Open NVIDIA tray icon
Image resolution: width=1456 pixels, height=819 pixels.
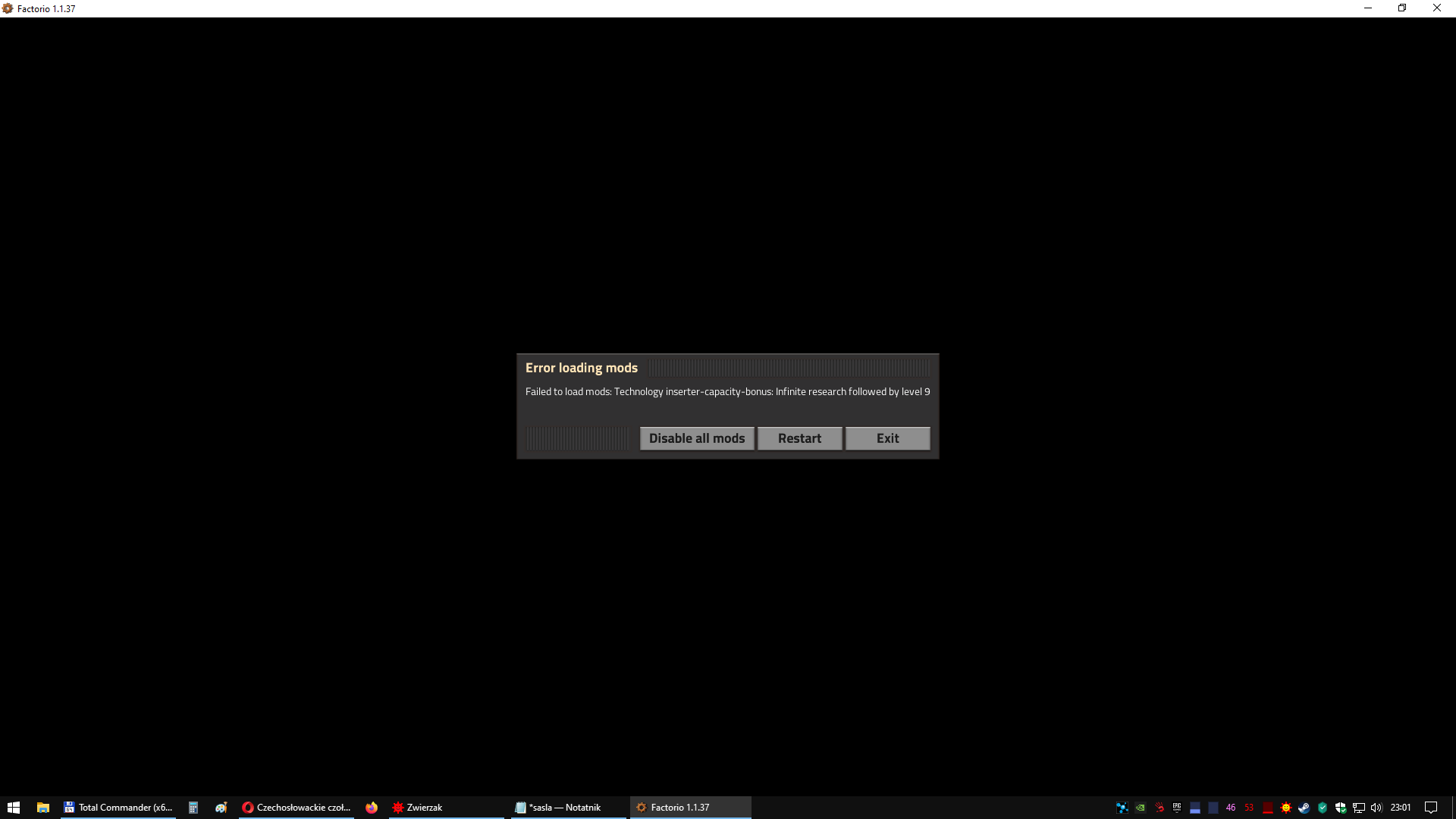pos(1141,808)
